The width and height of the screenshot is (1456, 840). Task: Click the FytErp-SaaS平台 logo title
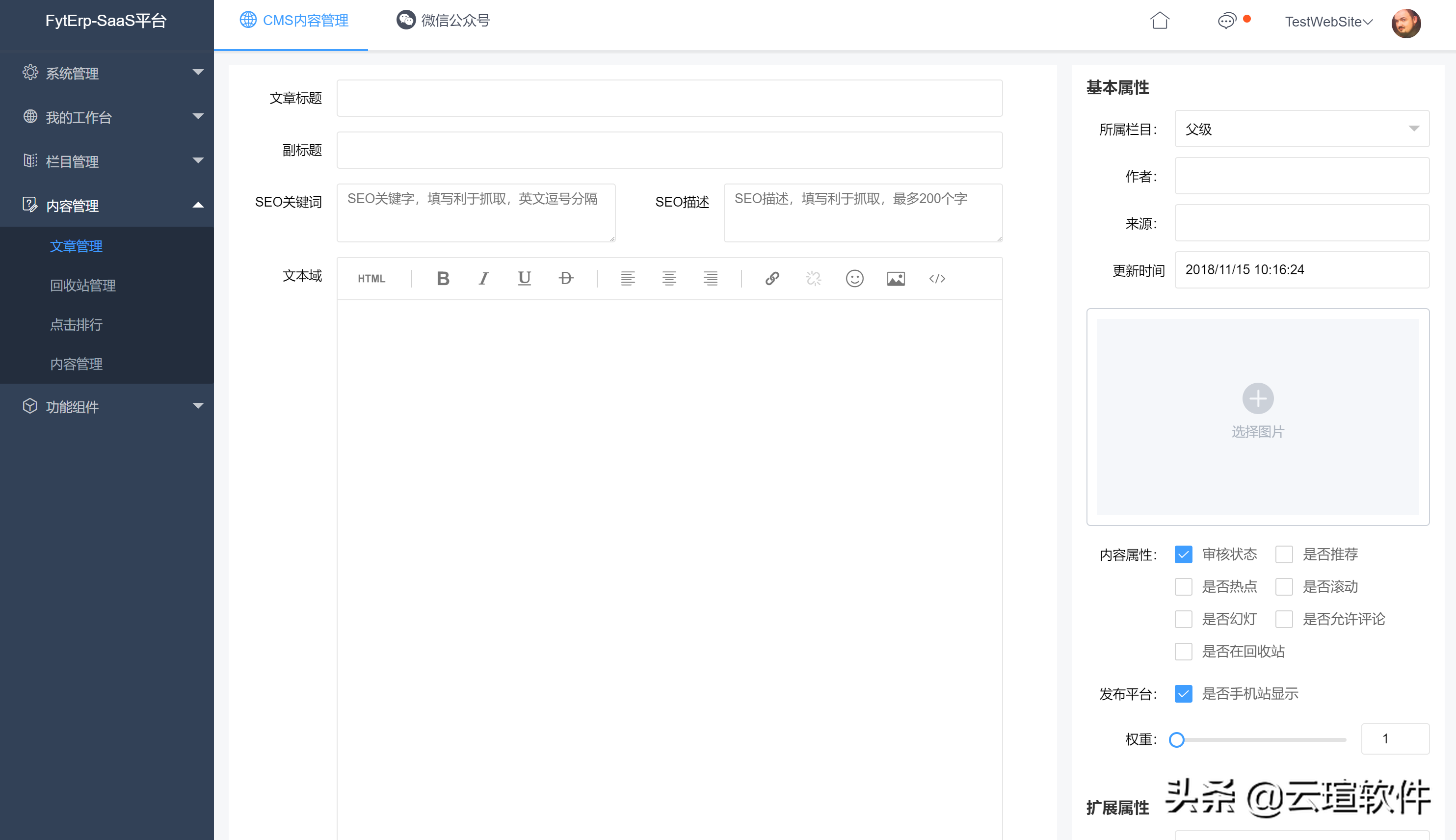click(x=106, y=21)
